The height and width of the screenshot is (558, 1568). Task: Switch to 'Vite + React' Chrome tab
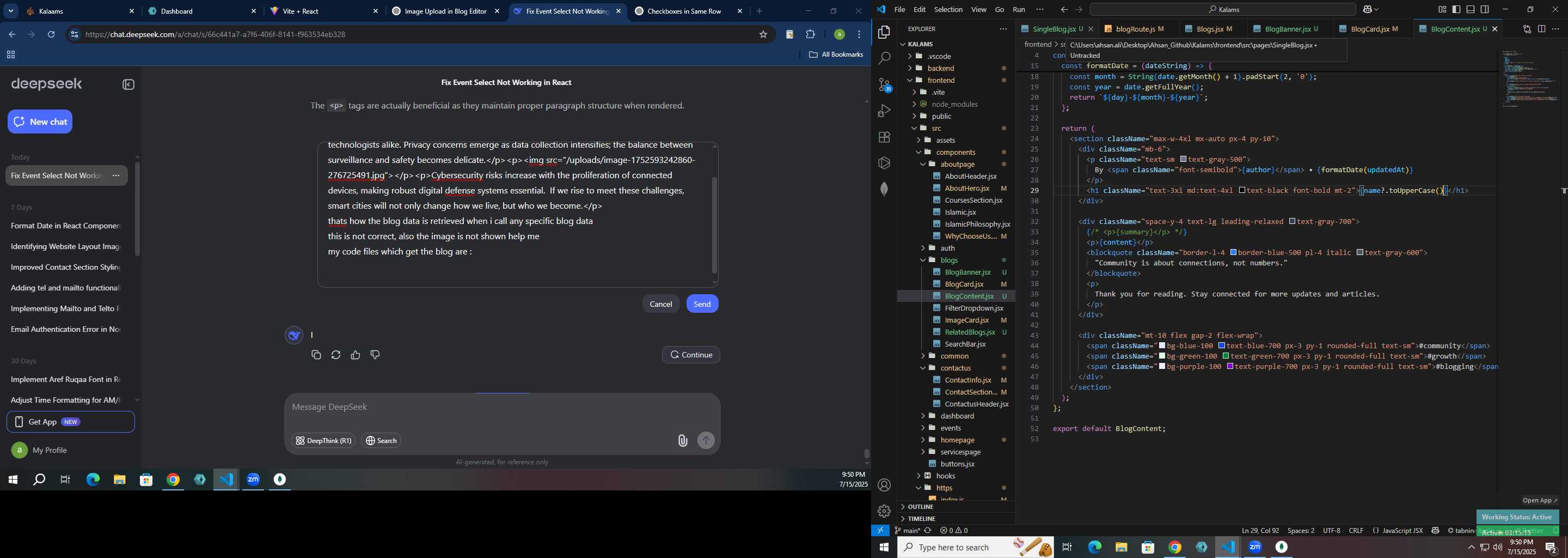click(x=324, y=11)
